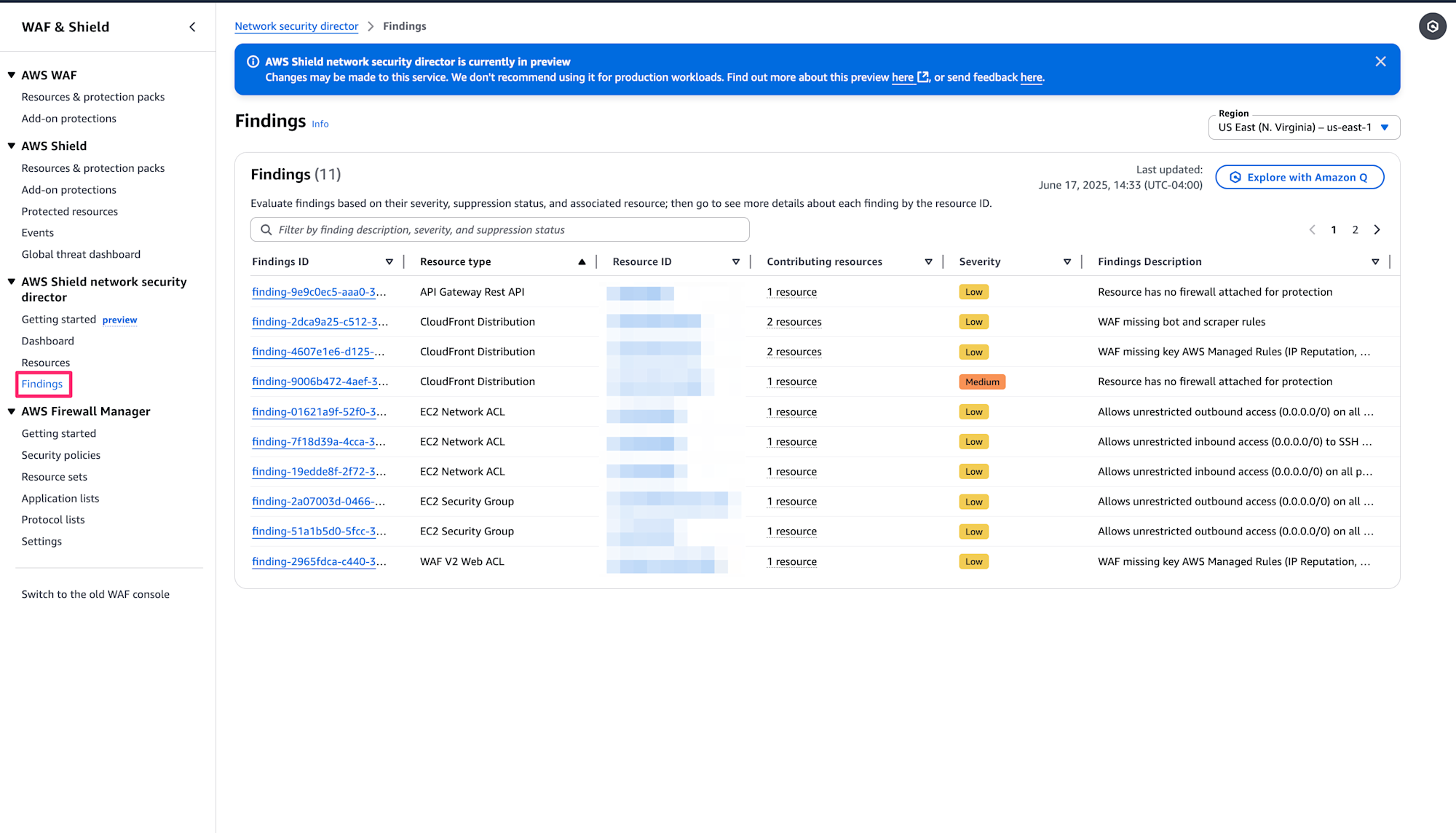Select page 2 of findings

click(x=1355, y=229)
